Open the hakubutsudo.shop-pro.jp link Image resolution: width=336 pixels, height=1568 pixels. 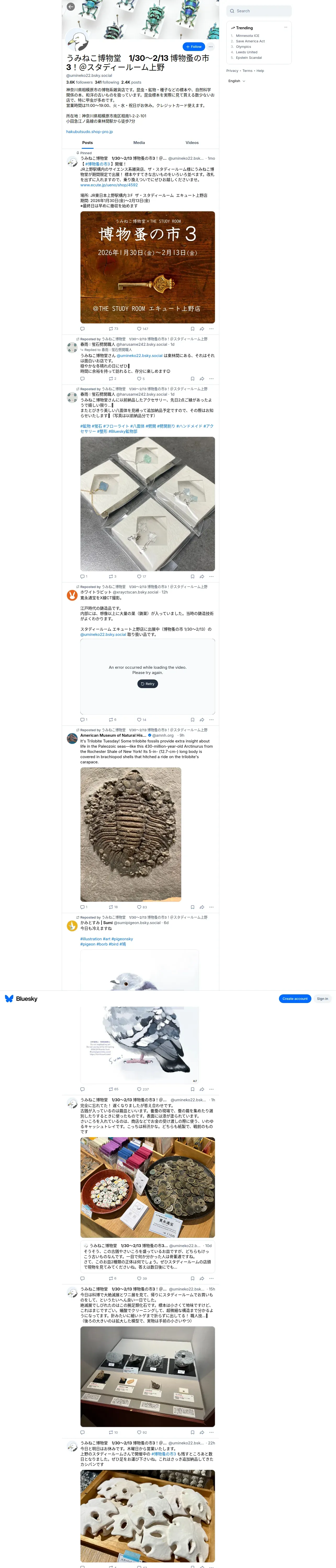tap(90, 131)
